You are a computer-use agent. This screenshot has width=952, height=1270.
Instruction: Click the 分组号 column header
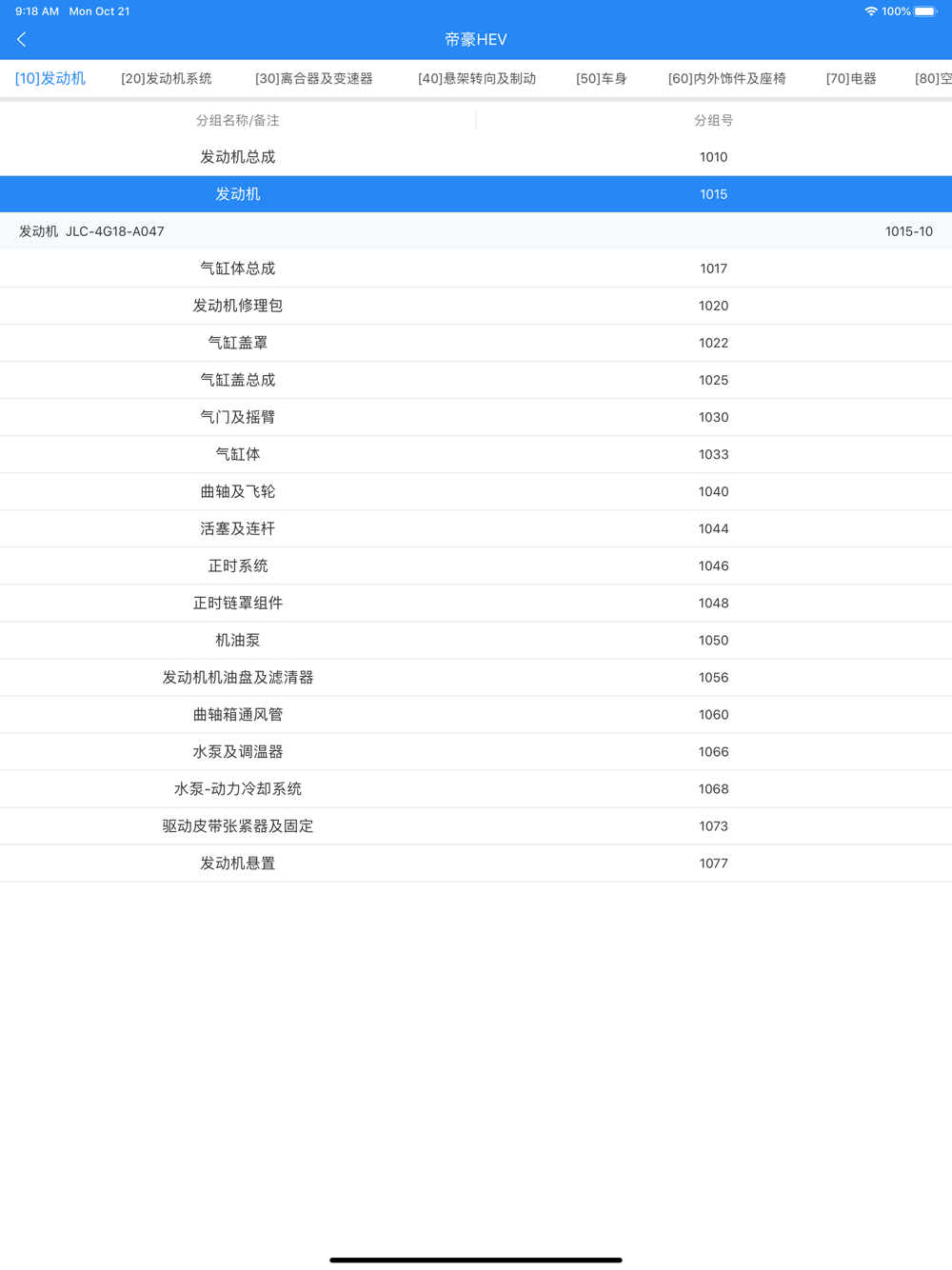(713, 120)
